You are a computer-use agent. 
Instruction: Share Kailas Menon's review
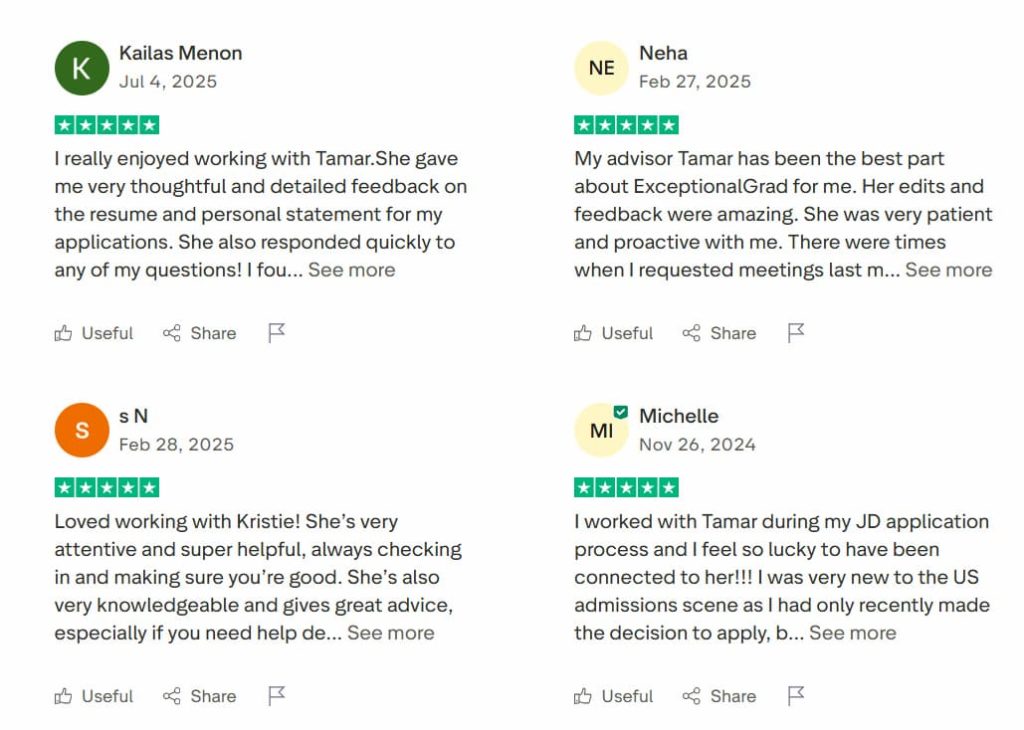click(x=200, y=333)
